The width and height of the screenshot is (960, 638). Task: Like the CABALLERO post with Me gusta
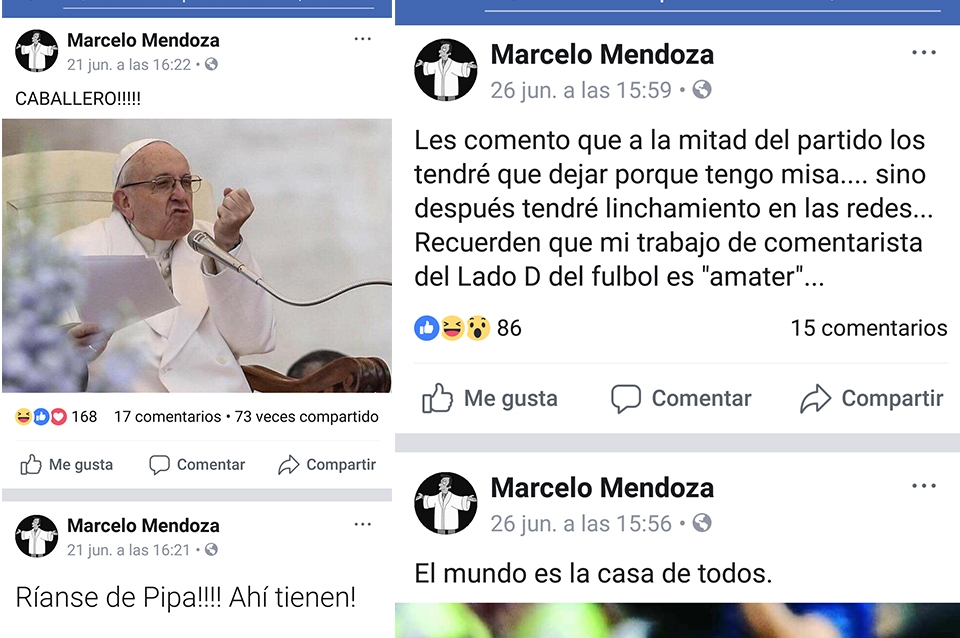[66, 465]
